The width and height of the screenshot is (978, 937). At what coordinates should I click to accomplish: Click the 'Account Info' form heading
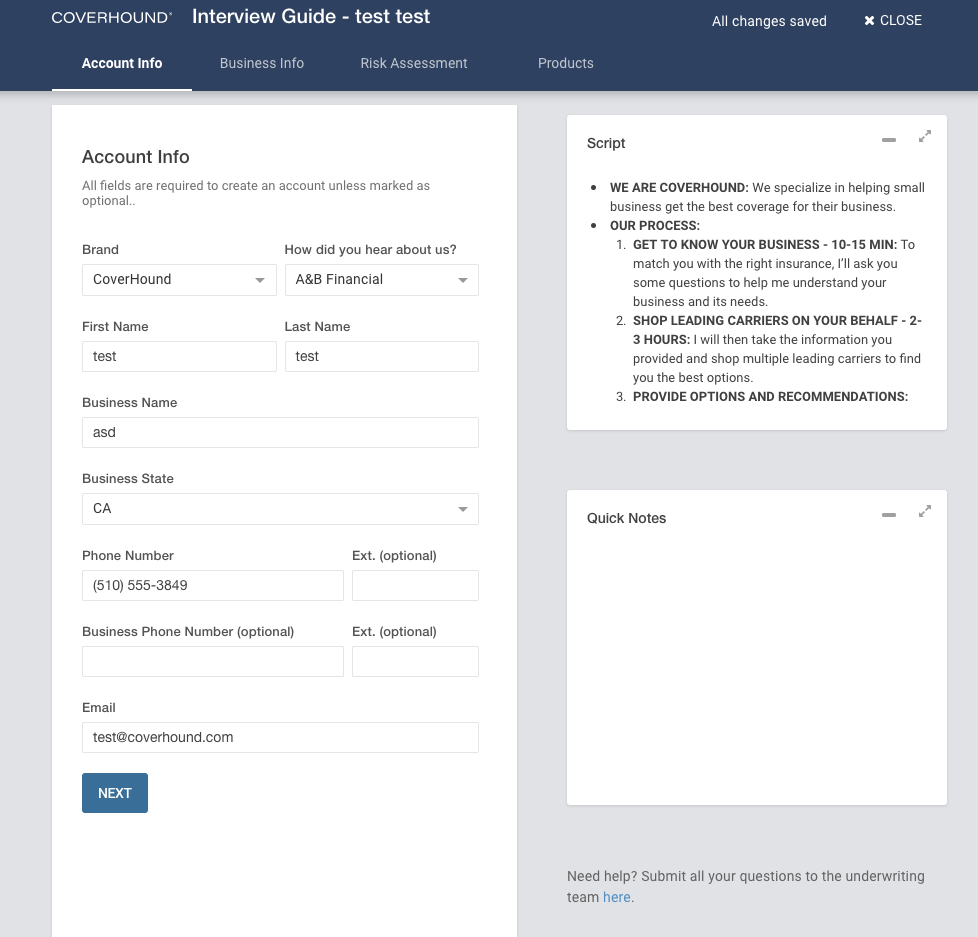pyautogui.click(x=135, y=157)
